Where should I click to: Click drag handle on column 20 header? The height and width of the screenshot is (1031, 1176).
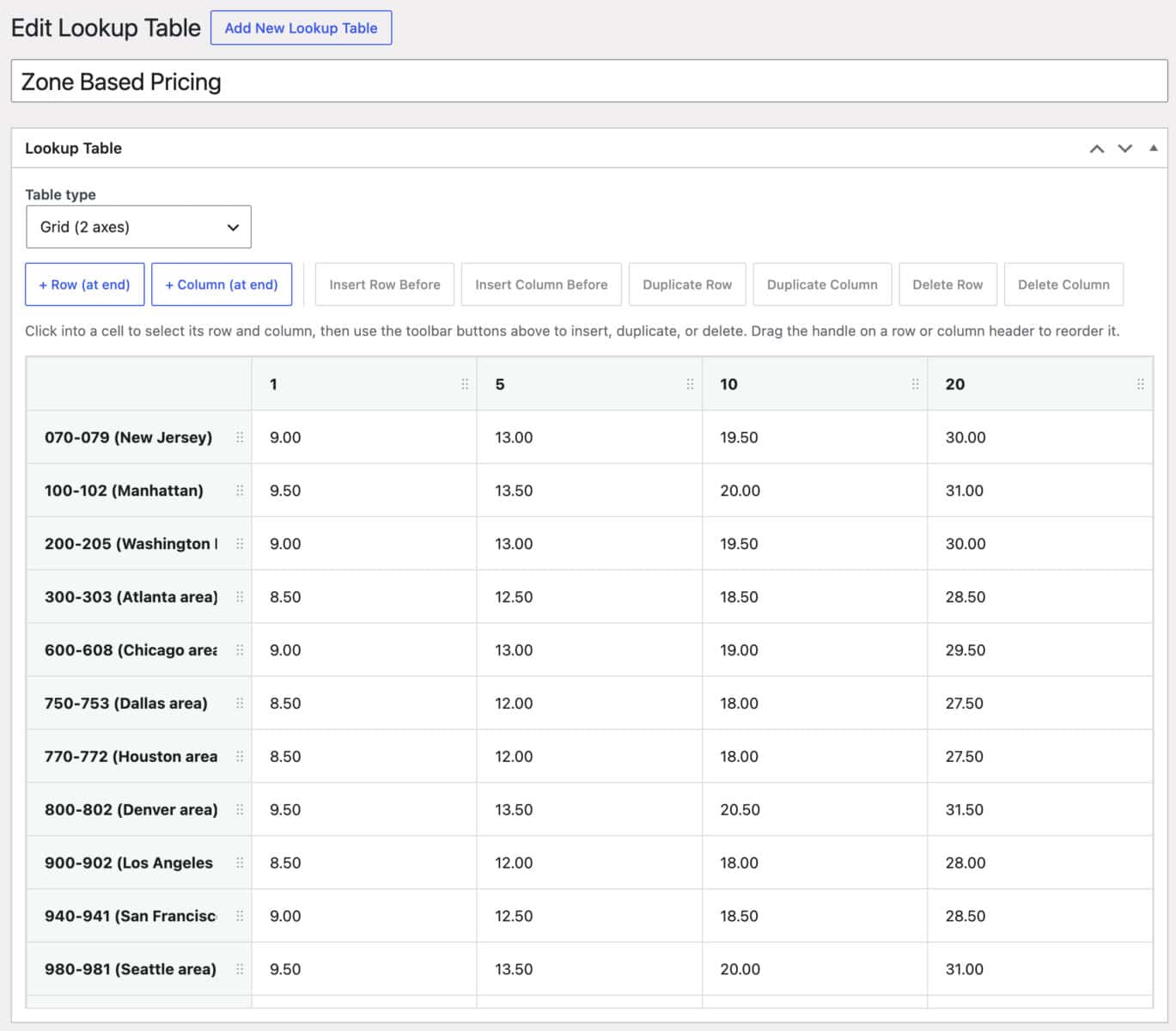pyautogui.click(x=1140, y=384)
